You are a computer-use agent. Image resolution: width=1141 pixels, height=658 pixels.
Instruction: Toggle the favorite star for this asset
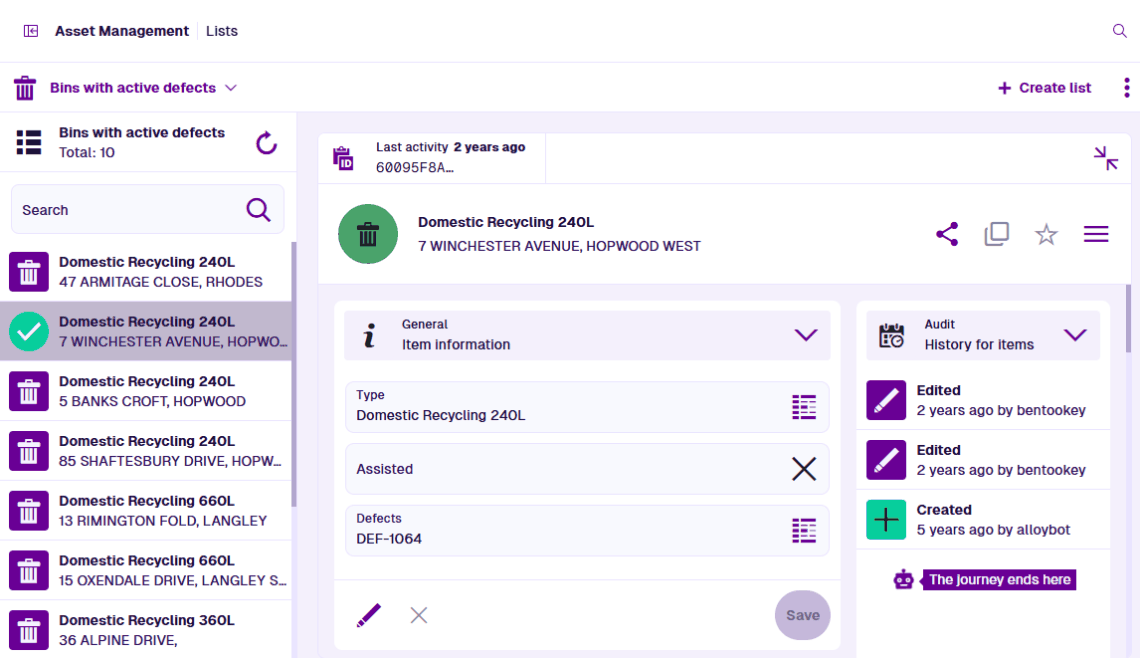(x=1046, y=234)
